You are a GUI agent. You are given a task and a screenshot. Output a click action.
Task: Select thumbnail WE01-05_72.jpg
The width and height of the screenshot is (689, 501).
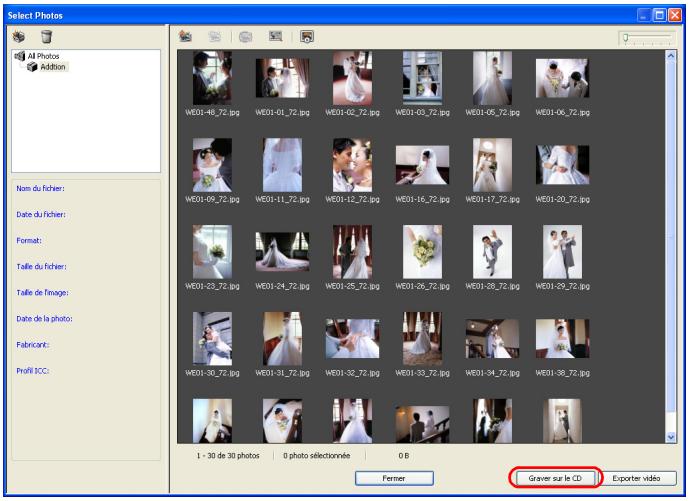click(492, 78)
